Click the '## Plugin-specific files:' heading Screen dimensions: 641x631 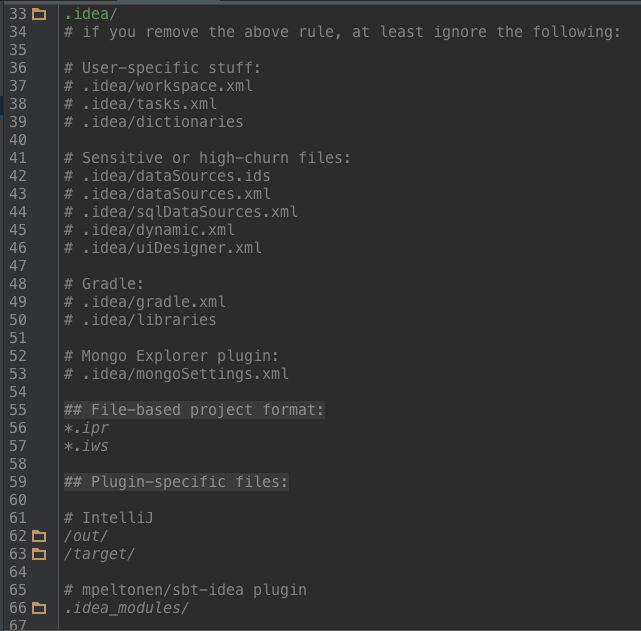coord(176,482)
